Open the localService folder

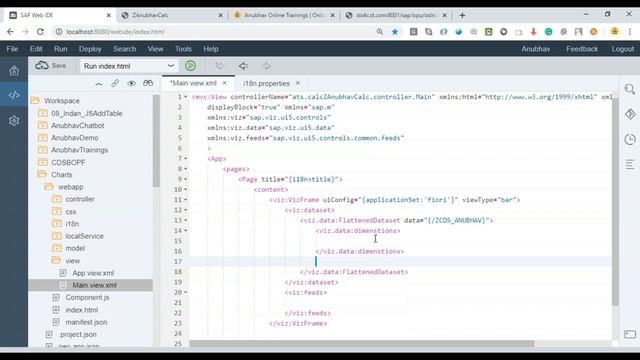tap(84, 236)
